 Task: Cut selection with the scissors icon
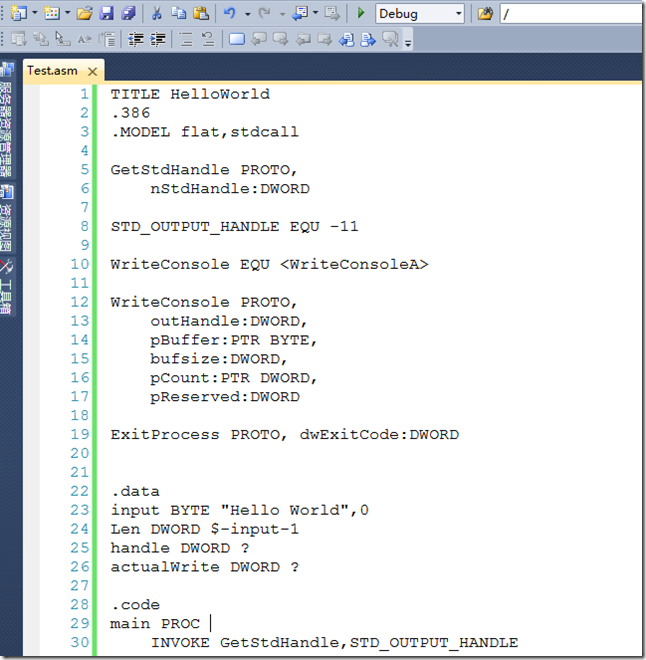coord(156,13)
